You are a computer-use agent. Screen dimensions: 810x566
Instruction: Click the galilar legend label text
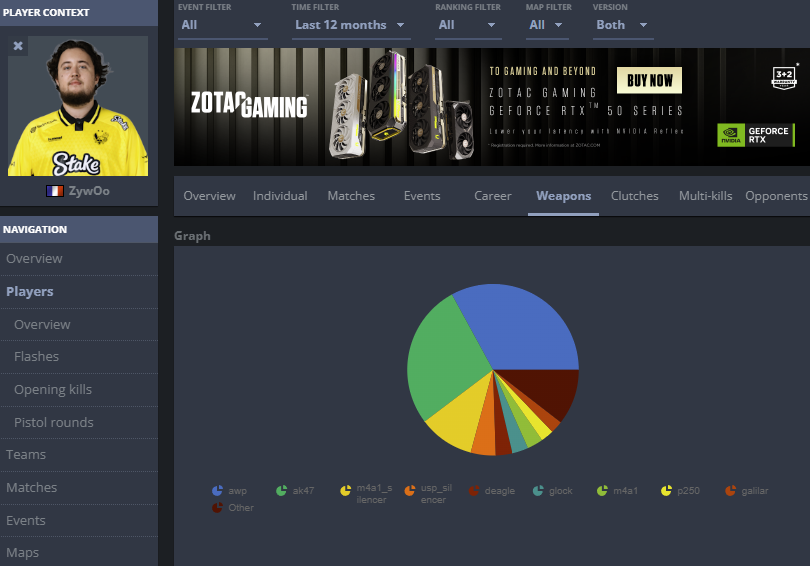pos(755,491)
